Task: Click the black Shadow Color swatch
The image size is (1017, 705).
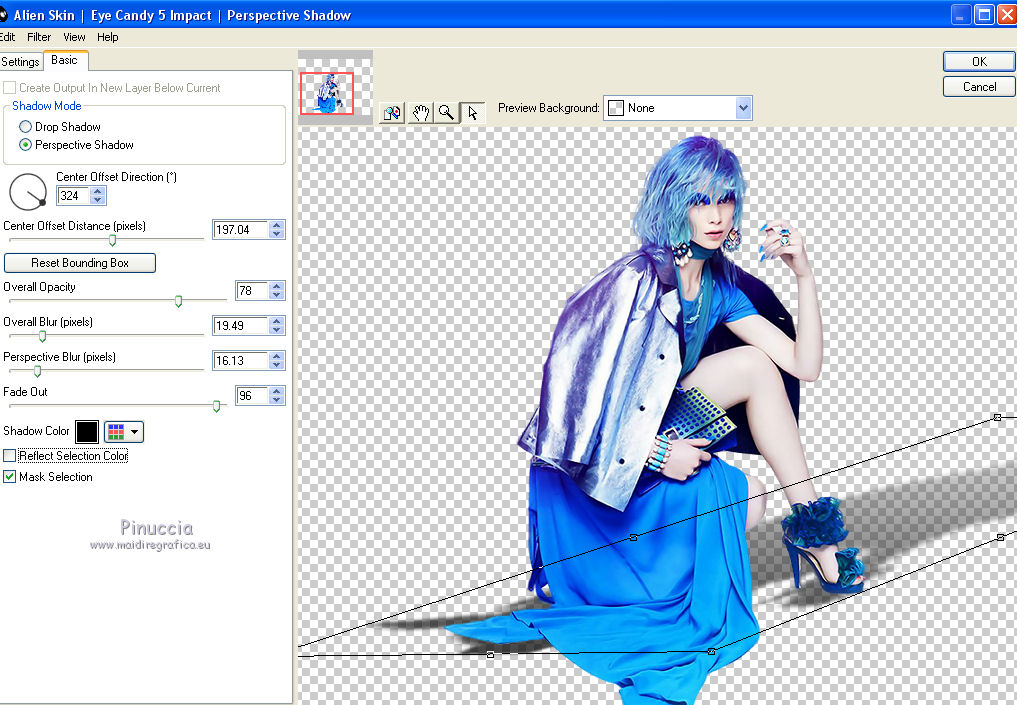Action: coord(87,431)
